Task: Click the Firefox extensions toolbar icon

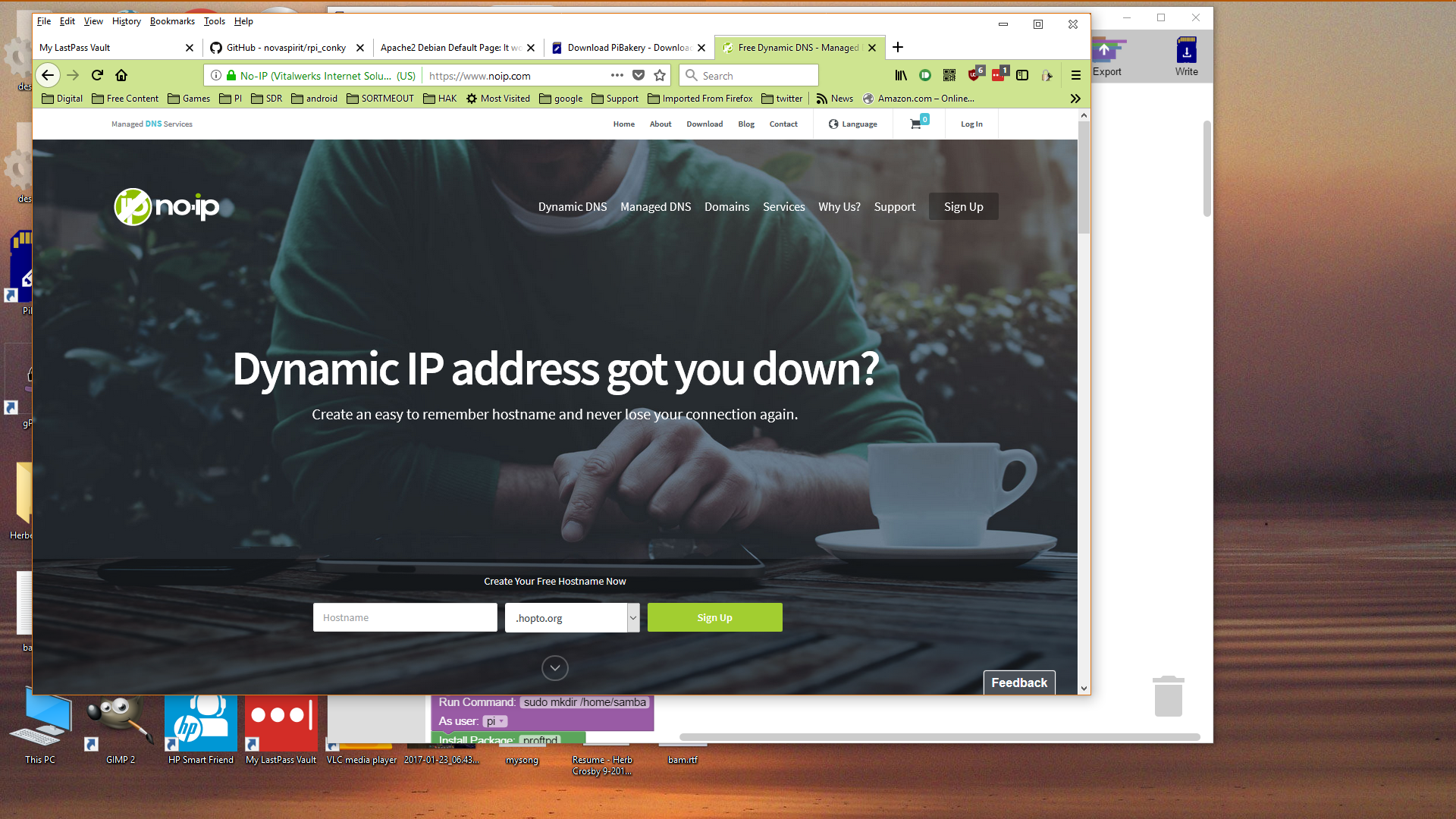Action: pos(1076,98)
